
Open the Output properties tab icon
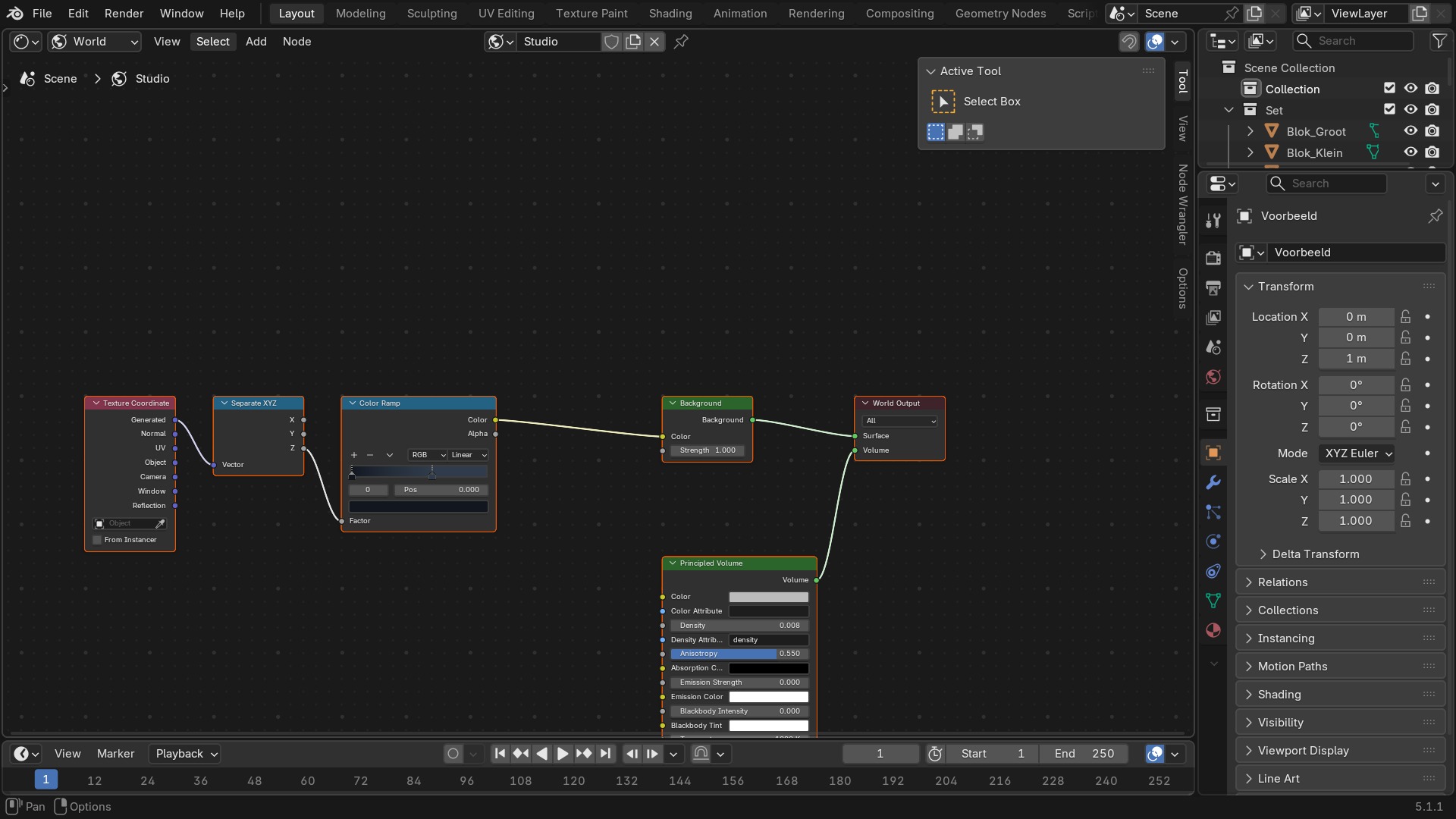(1213, 288)
